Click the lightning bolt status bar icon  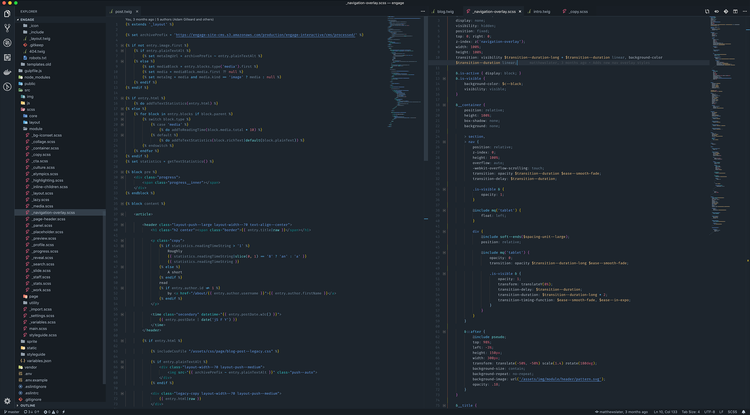click(x=64, y=412)
